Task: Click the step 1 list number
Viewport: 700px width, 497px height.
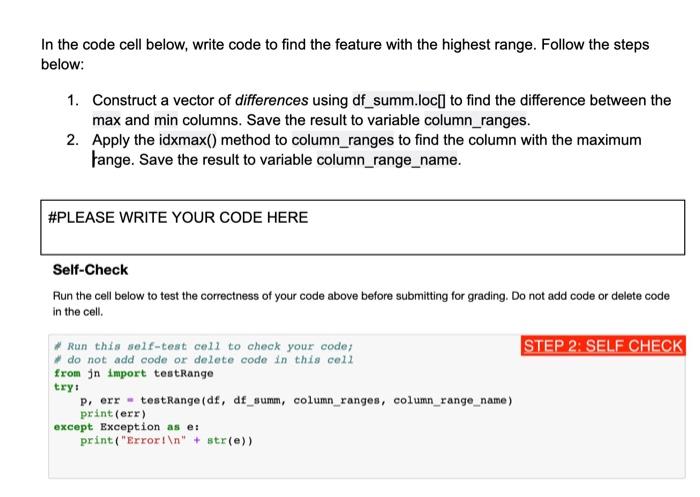Action: coord(73,100)
